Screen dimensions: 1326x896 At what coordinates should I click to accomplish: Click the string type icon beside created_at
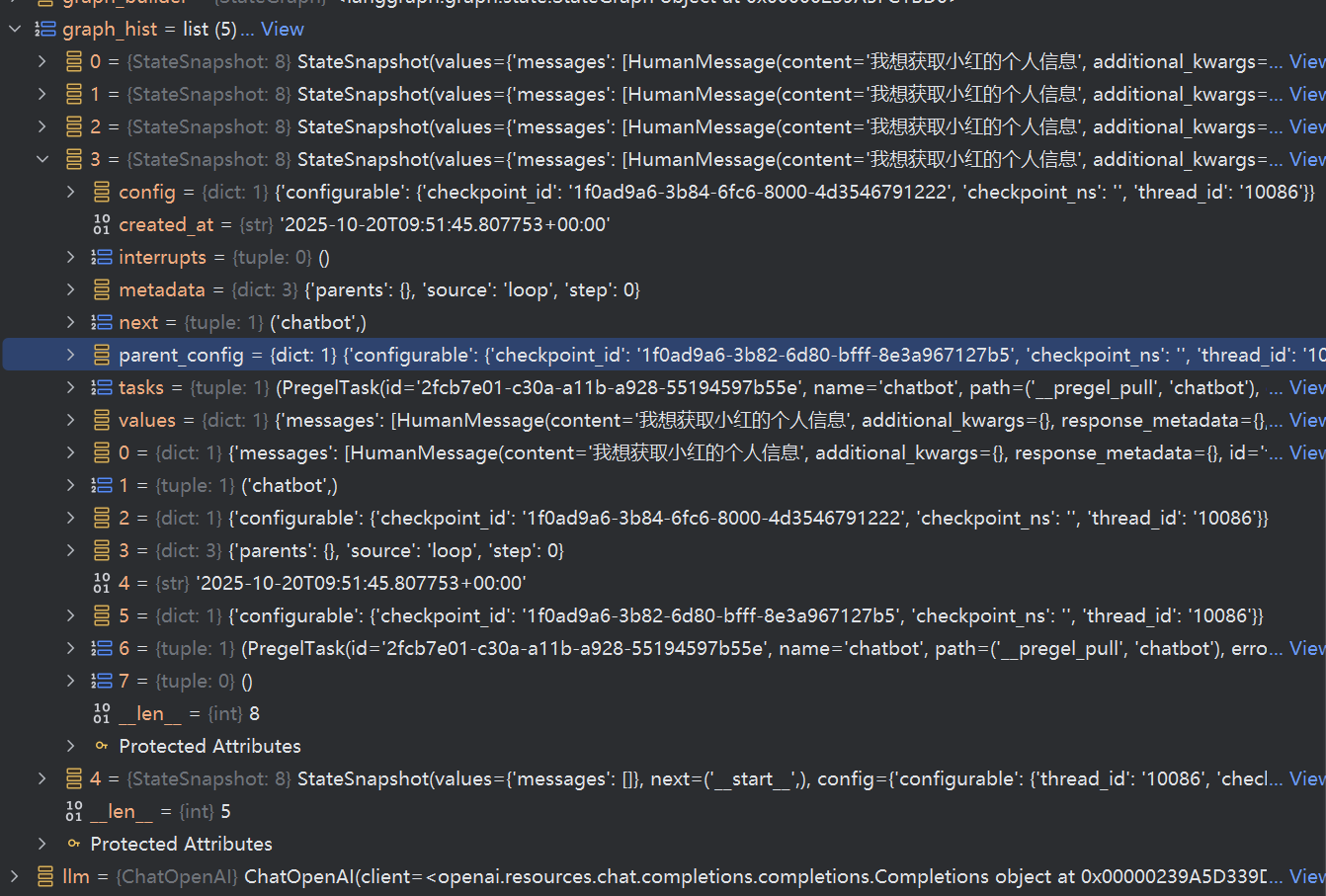(102, 224)
